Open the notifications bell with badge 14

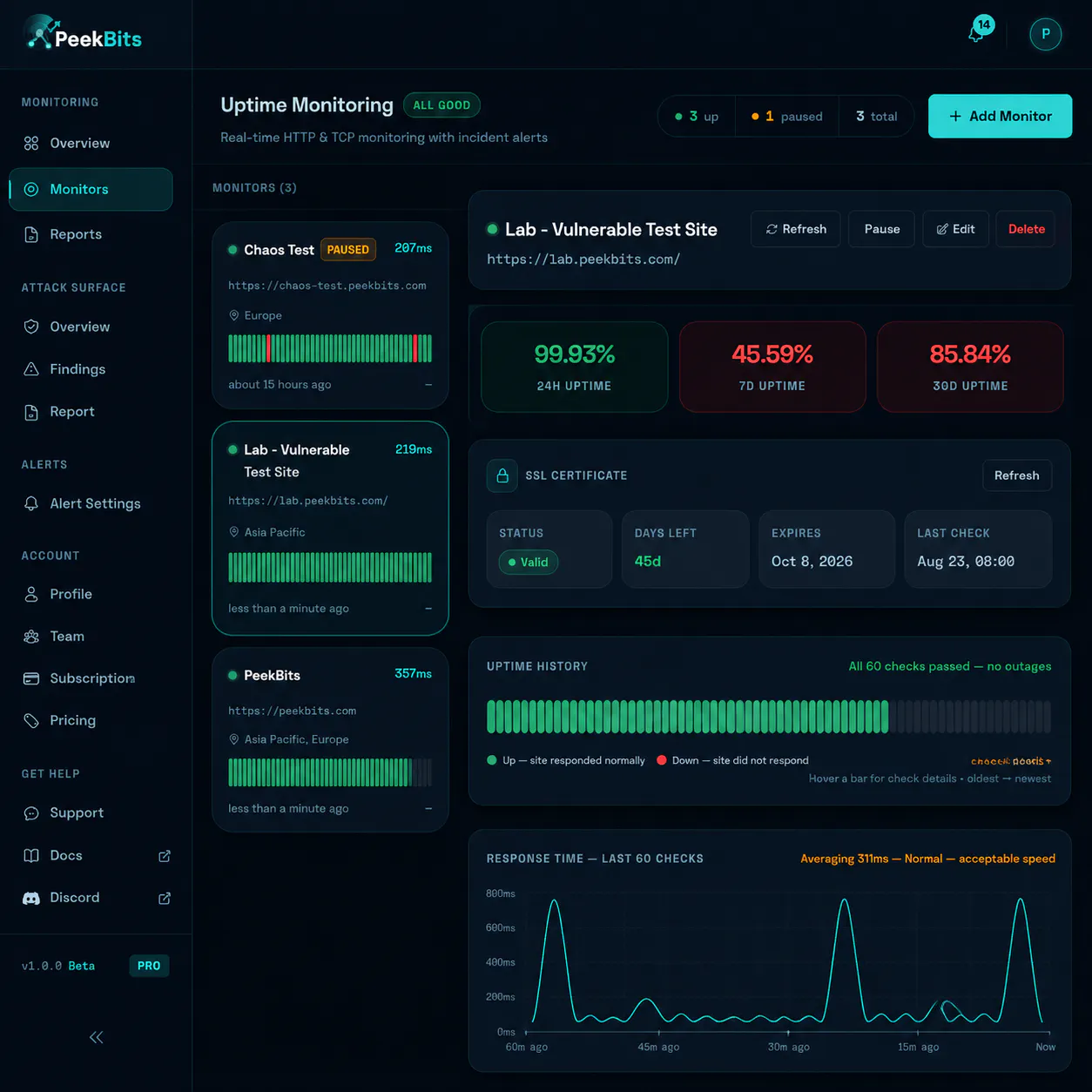(980, 31)
